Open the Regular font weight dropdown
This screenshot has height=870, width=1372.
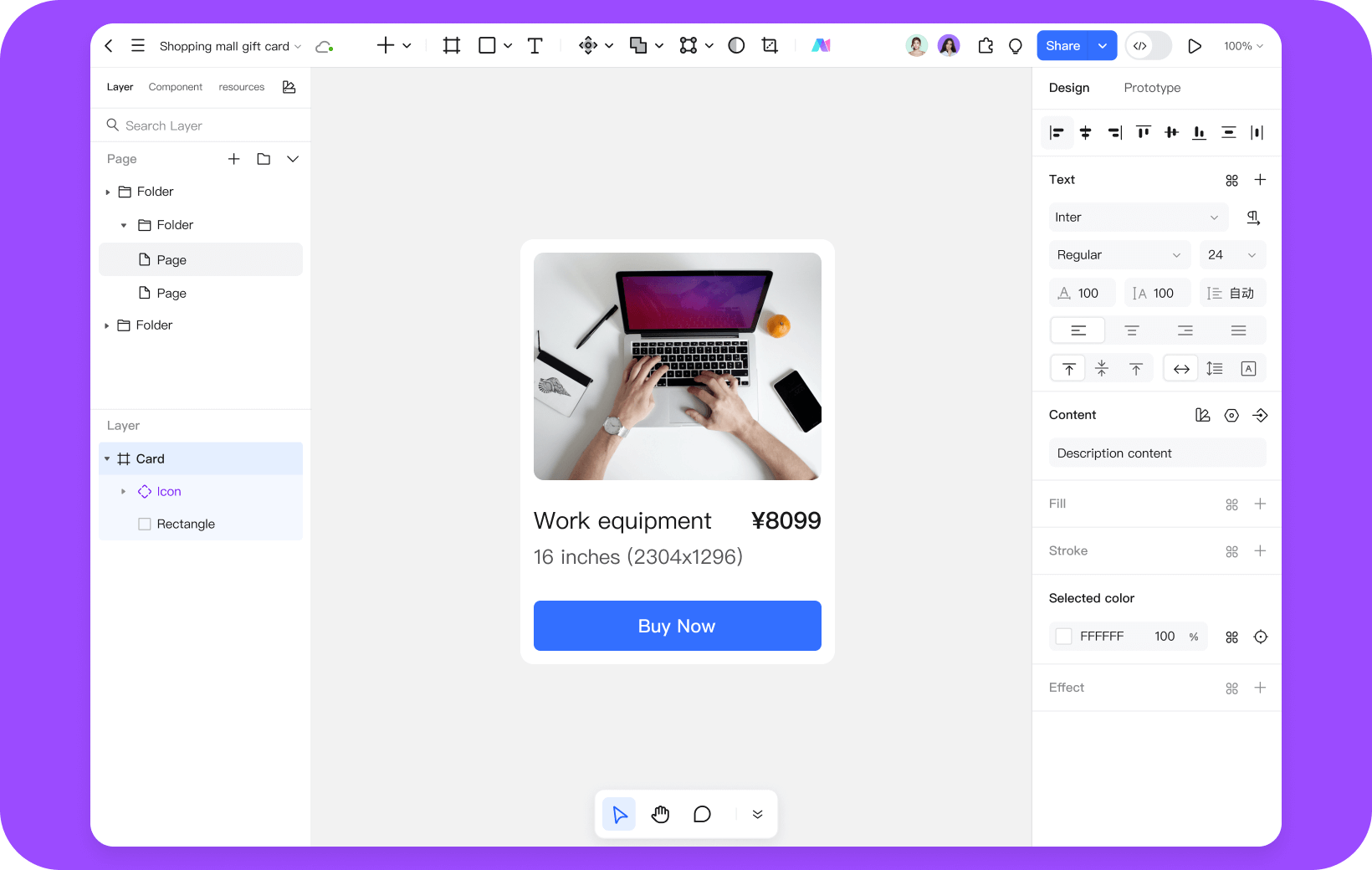click(x=1119, y=255)
